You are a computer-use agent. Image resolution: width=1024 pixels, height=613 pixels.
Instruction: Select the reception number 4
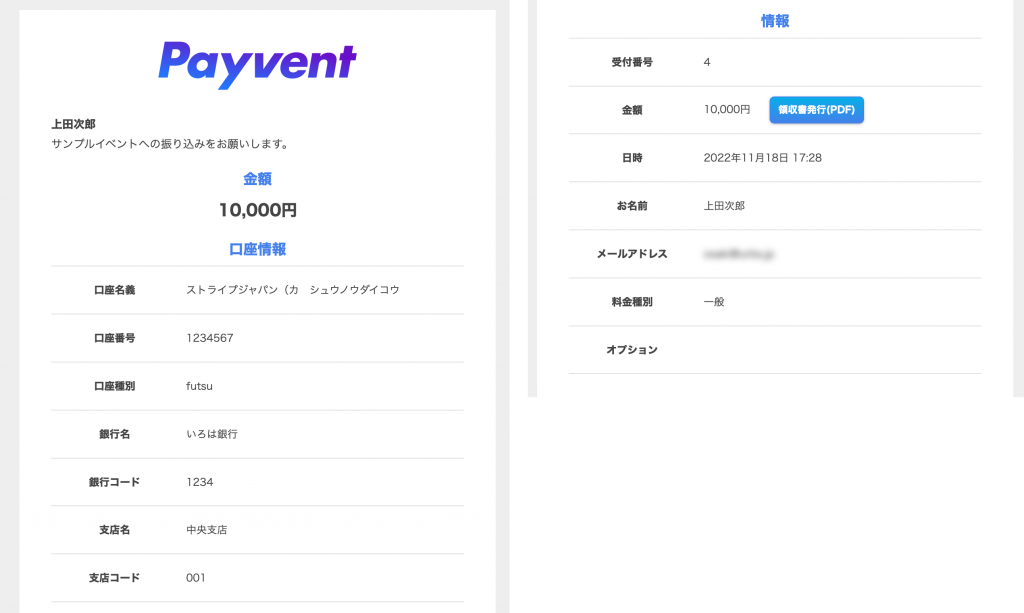coord(707,62)
